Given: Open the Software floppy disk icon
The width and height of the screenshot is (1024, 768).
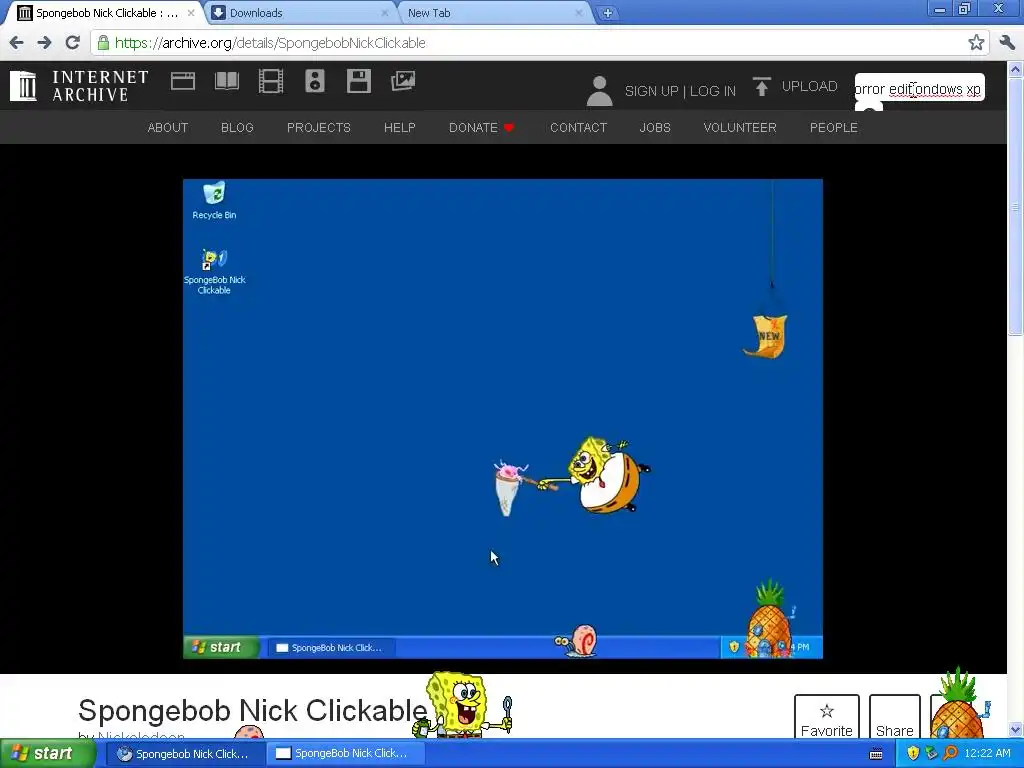Looking at the screenshot, I should click(359, 82).
